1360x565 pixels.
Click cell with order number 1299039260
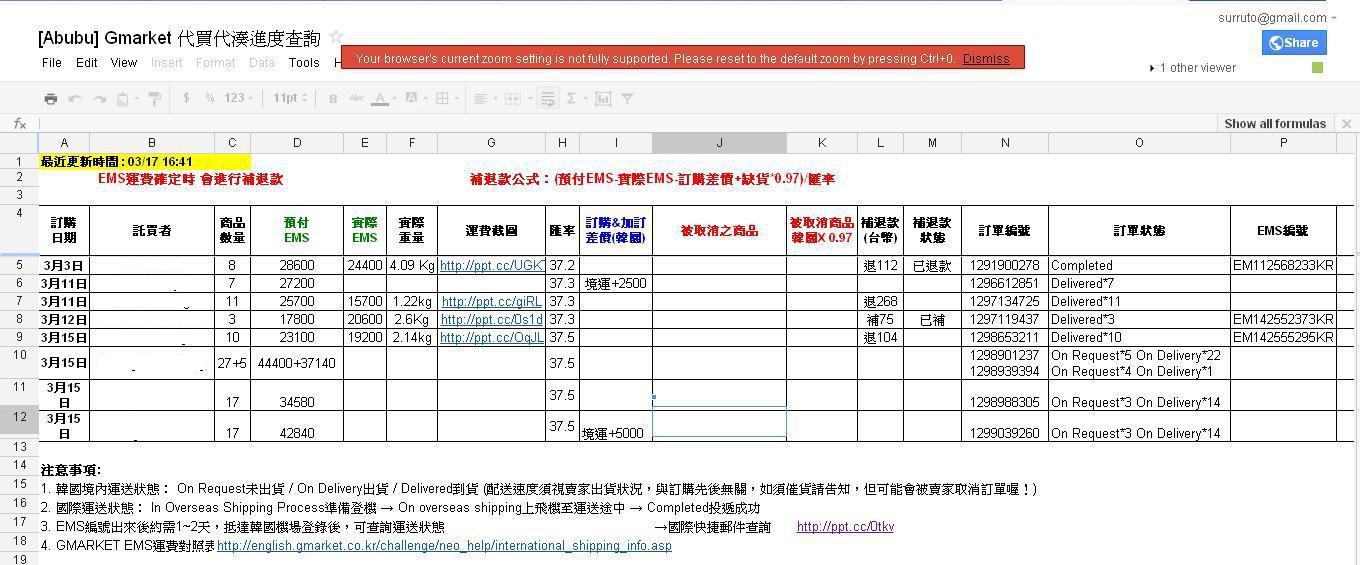pos(1005,426)
